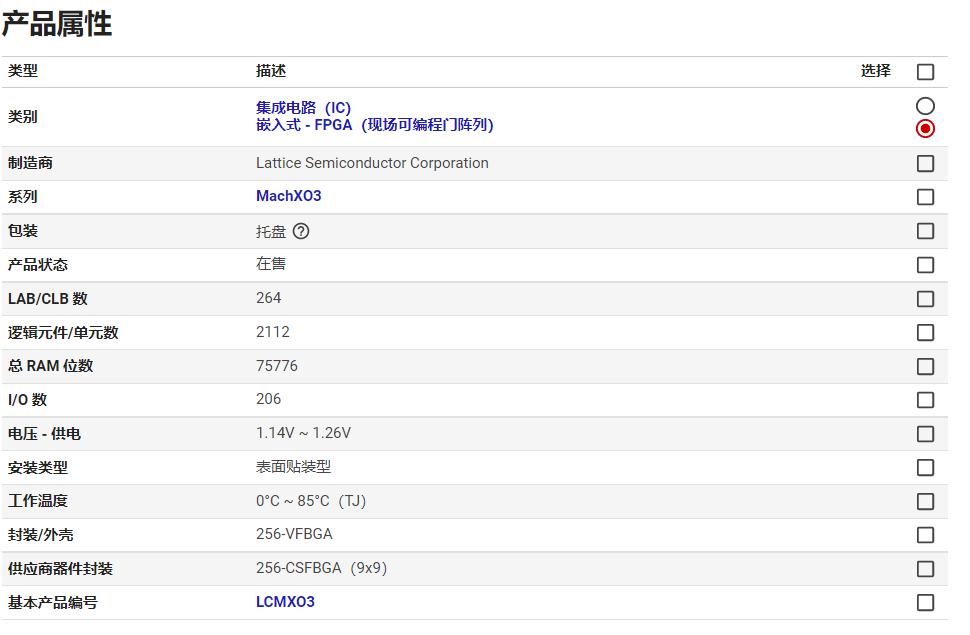Image resolution: width=970 pixels, height=635 pixels.
Task: Open the 集成电路（IC）category link
Action: (303, 108)
